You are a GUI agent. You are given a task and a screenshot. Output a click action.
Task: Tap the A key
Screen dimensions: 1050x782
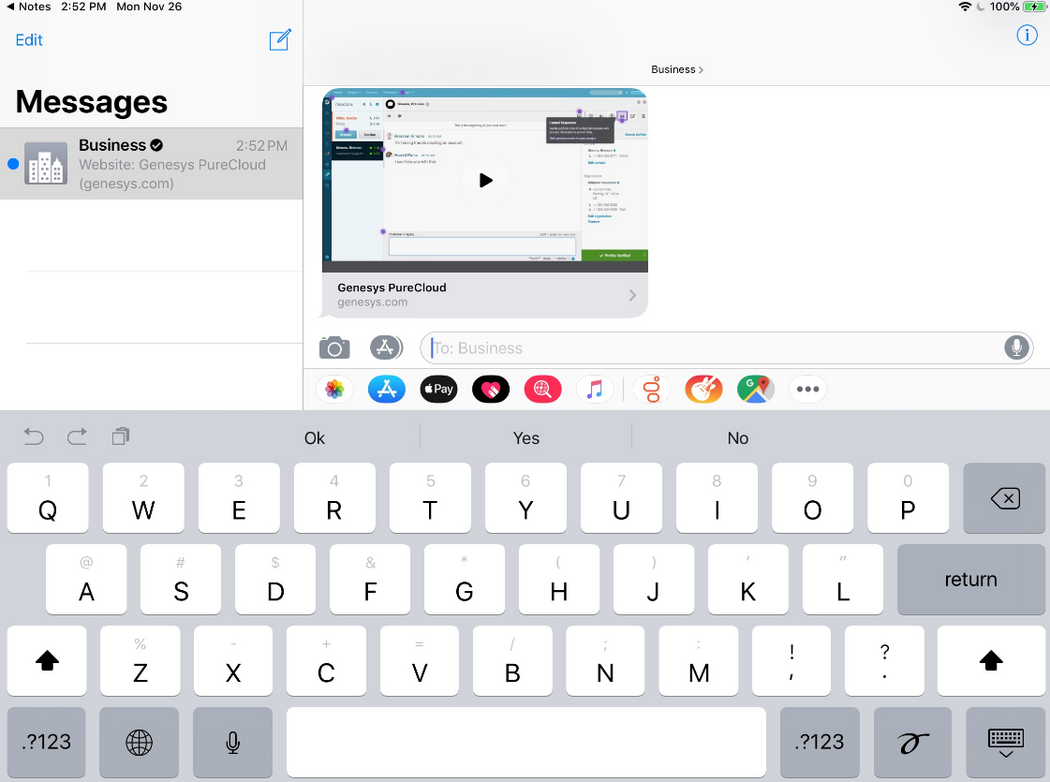[x=86, y=579]
